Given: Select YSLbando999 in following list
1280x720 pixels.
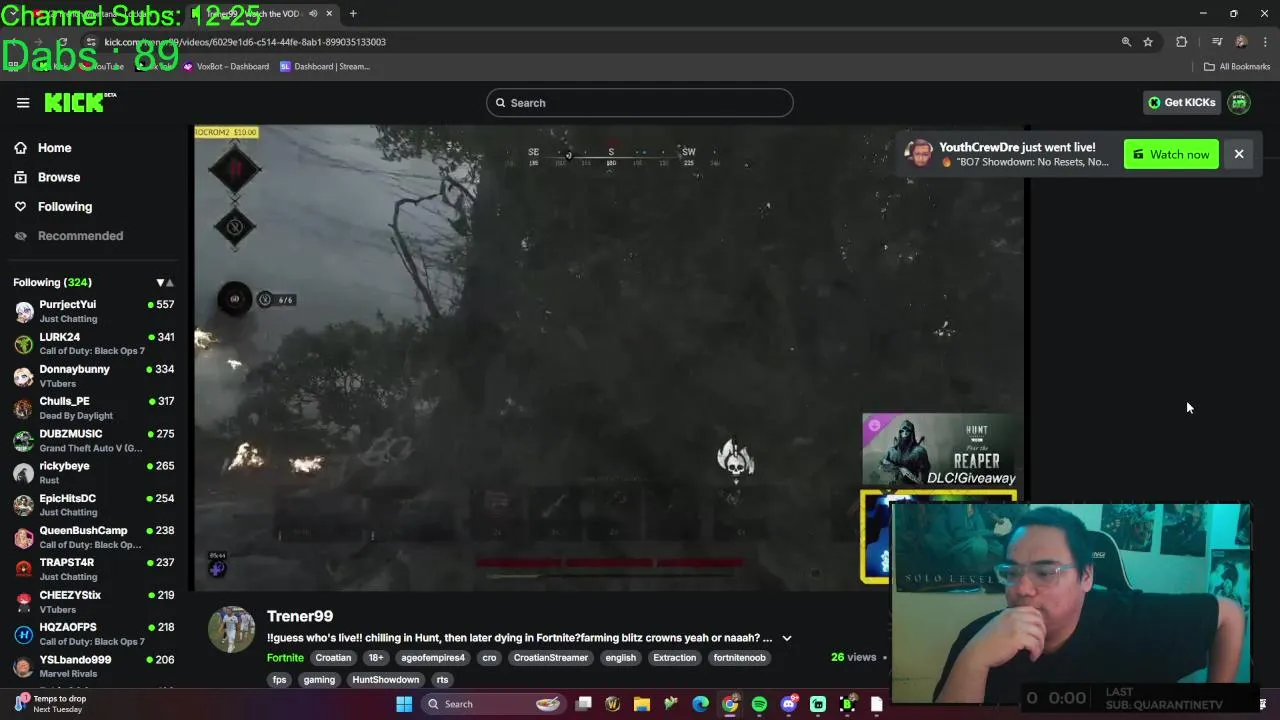Looking at the screenshot, I should (94, 666).
